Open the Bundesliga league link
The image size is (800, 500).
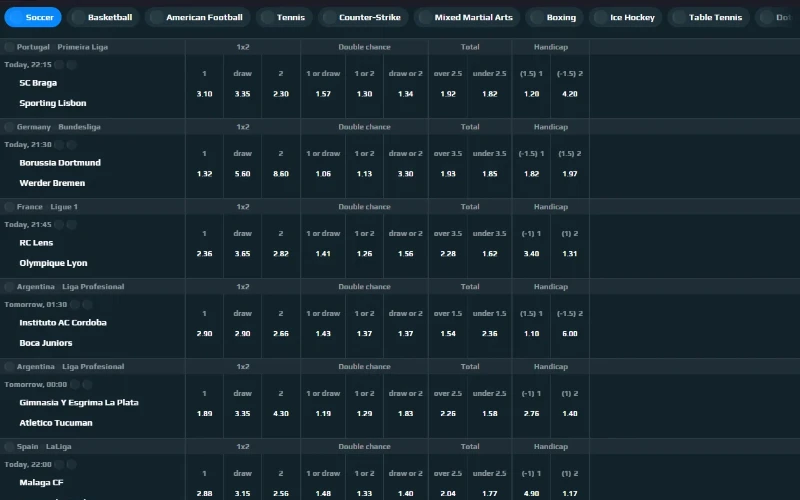[79, 127]
